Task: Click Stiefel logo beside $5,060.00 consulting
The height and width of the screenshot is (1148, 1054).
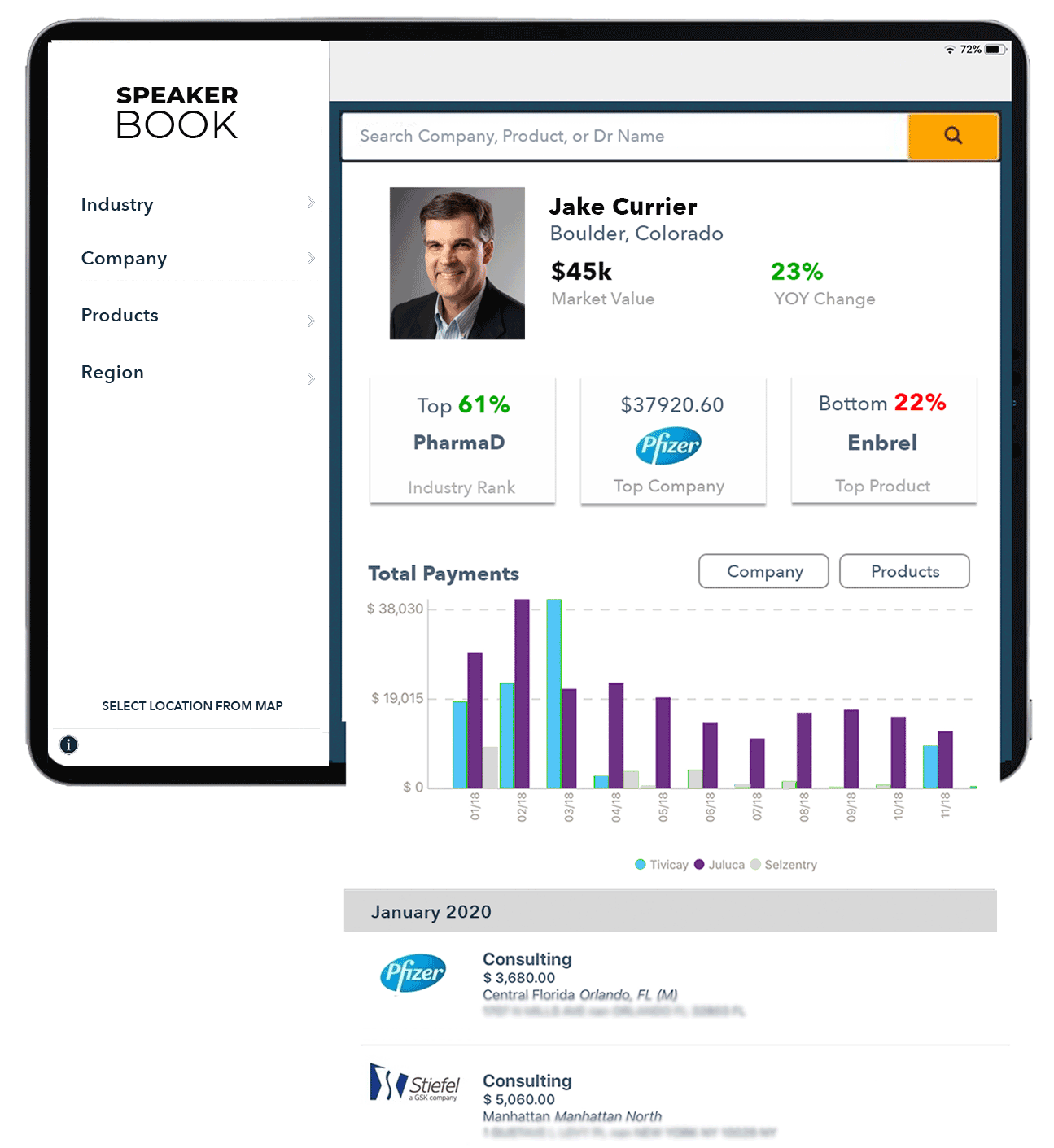Action: coord(415,1083)
